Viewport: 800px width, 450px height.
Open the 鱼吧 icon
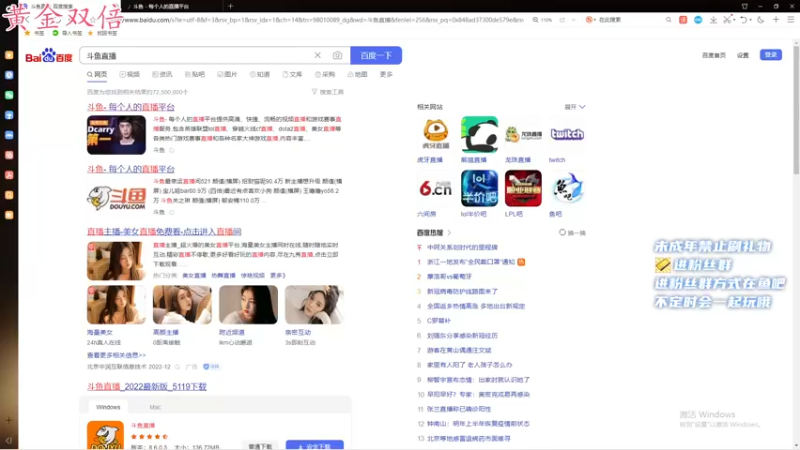click(567, 188)
